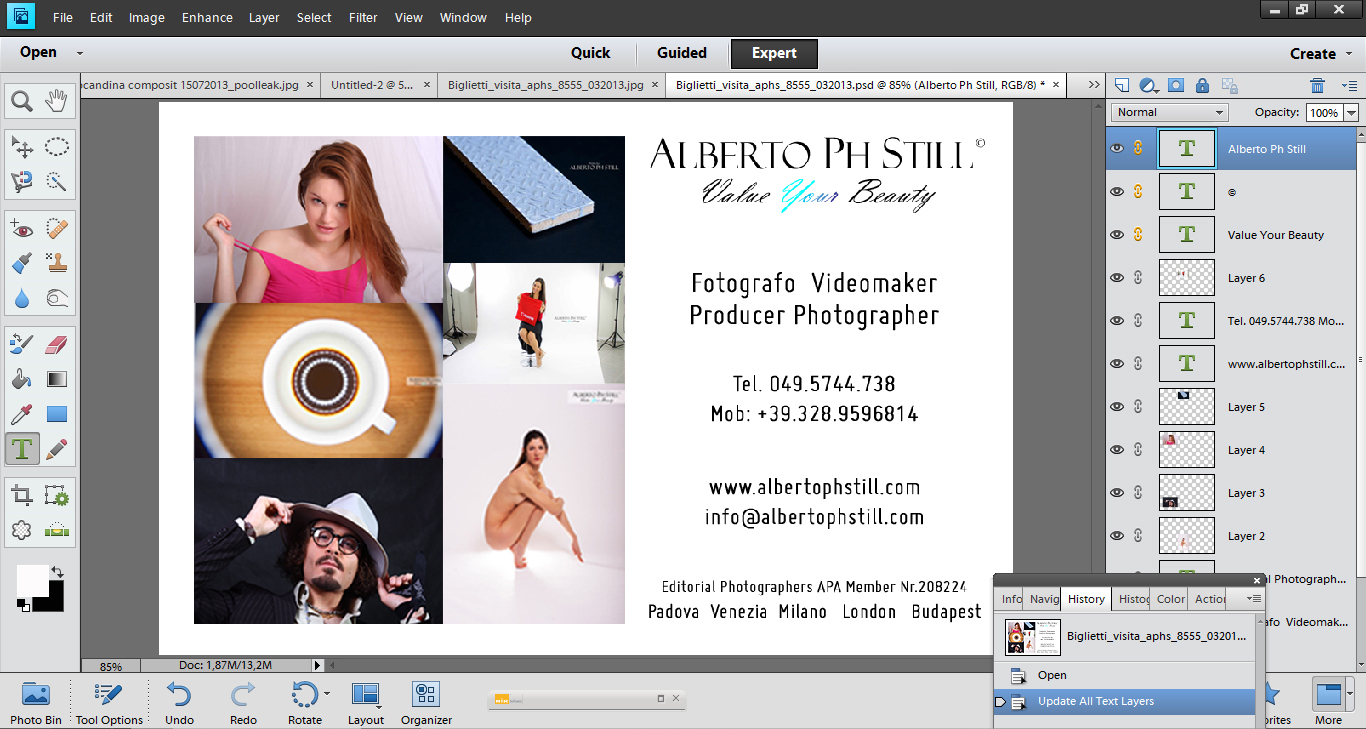Toggle visibility of Layer 5
The width and height of the screenshot is (1366, 729).
pyautogui.click(x=1117, y=407)
